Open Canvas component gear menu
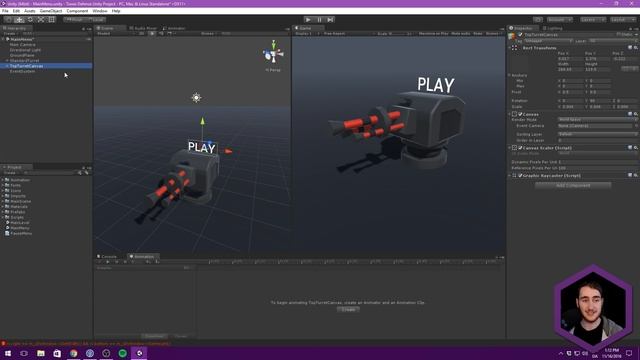 coord(636,114)
